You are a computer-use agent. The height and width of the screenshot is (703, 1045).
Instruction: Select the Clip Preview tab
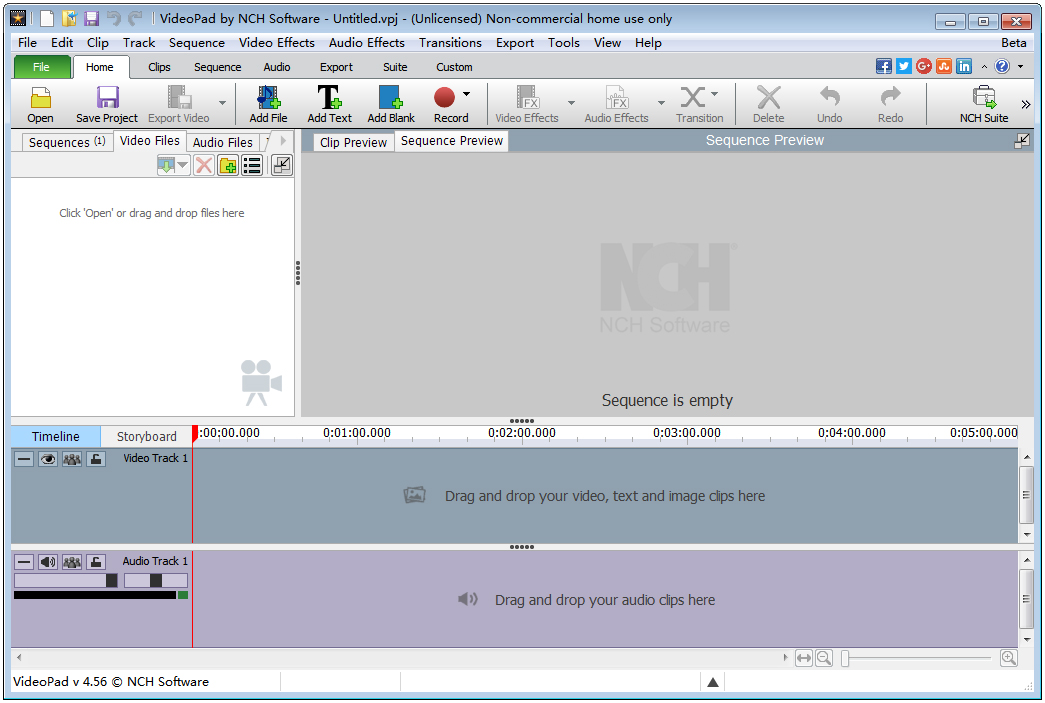pyautogui.click(x=353, y=142)
